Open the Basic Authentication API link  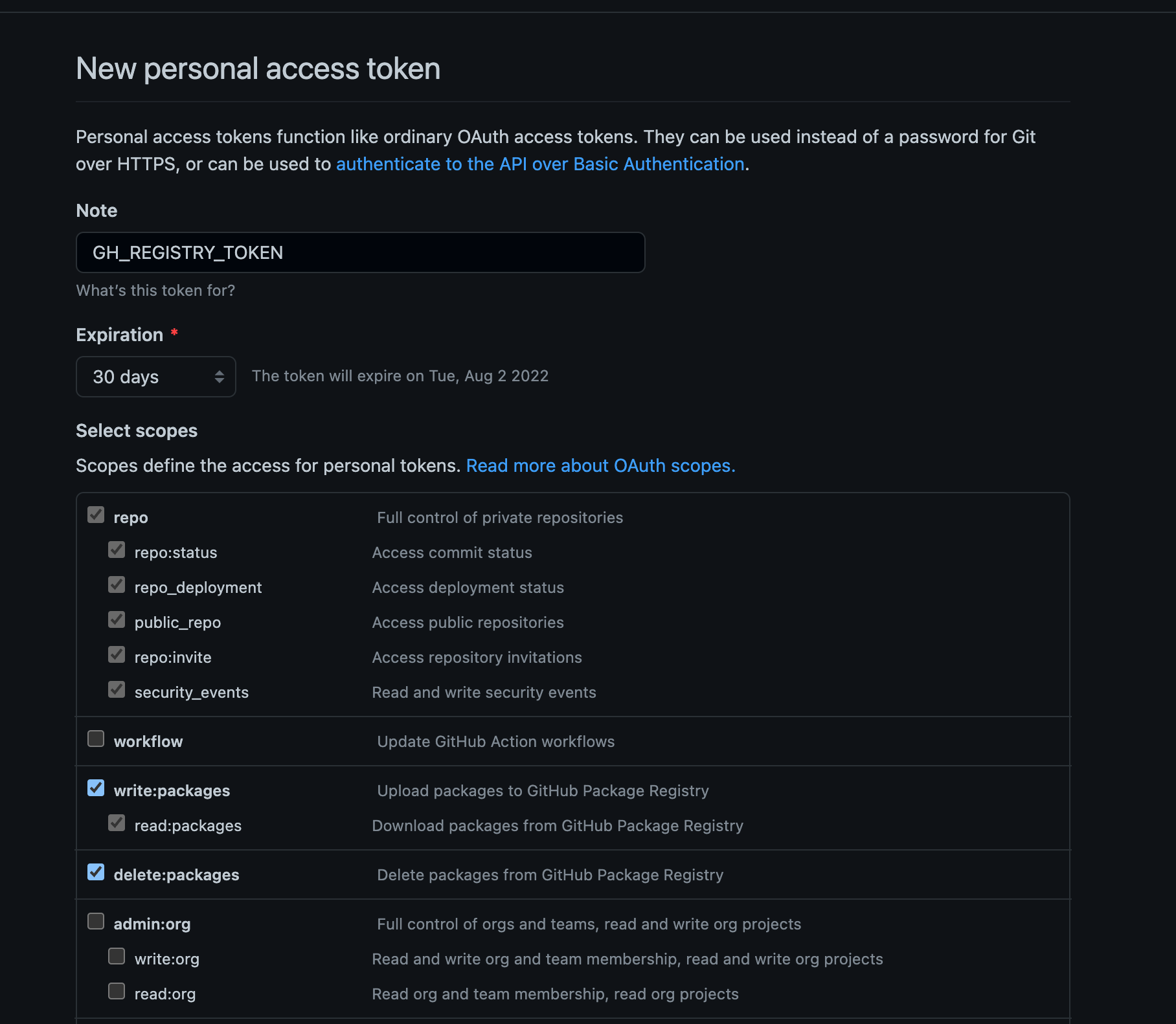point(539,164)
